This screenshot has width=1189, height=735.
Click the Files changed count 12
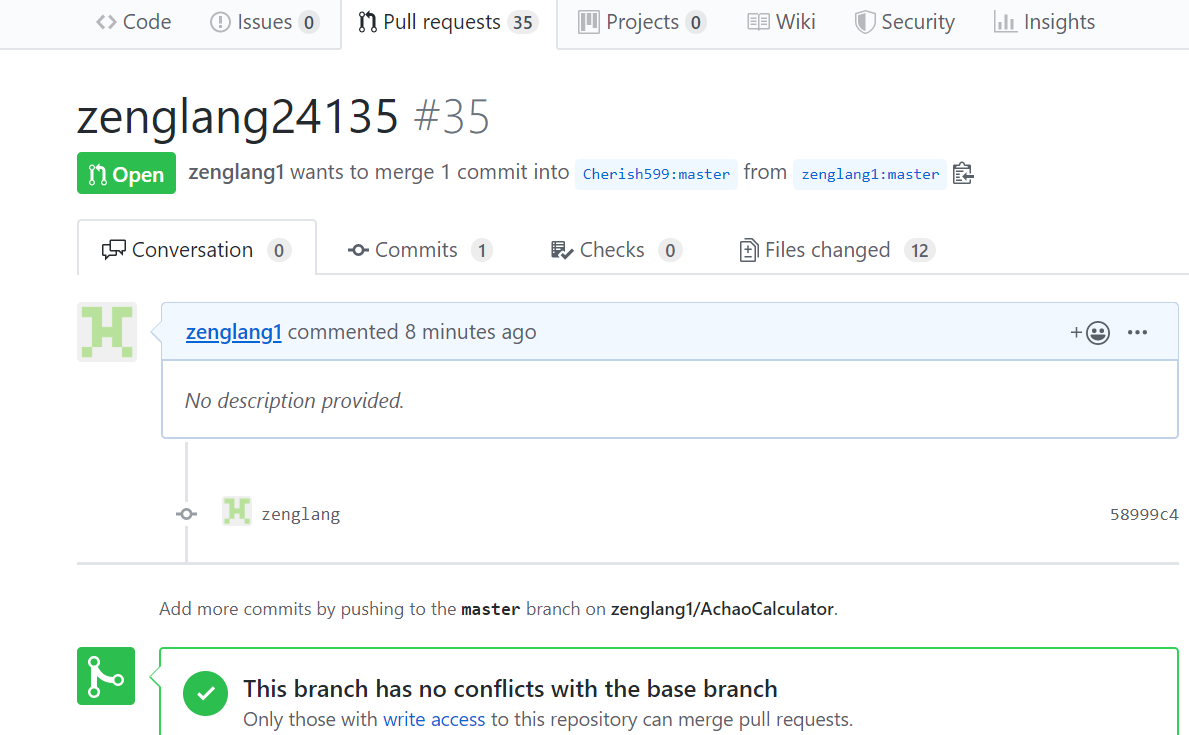coord(919,250)
